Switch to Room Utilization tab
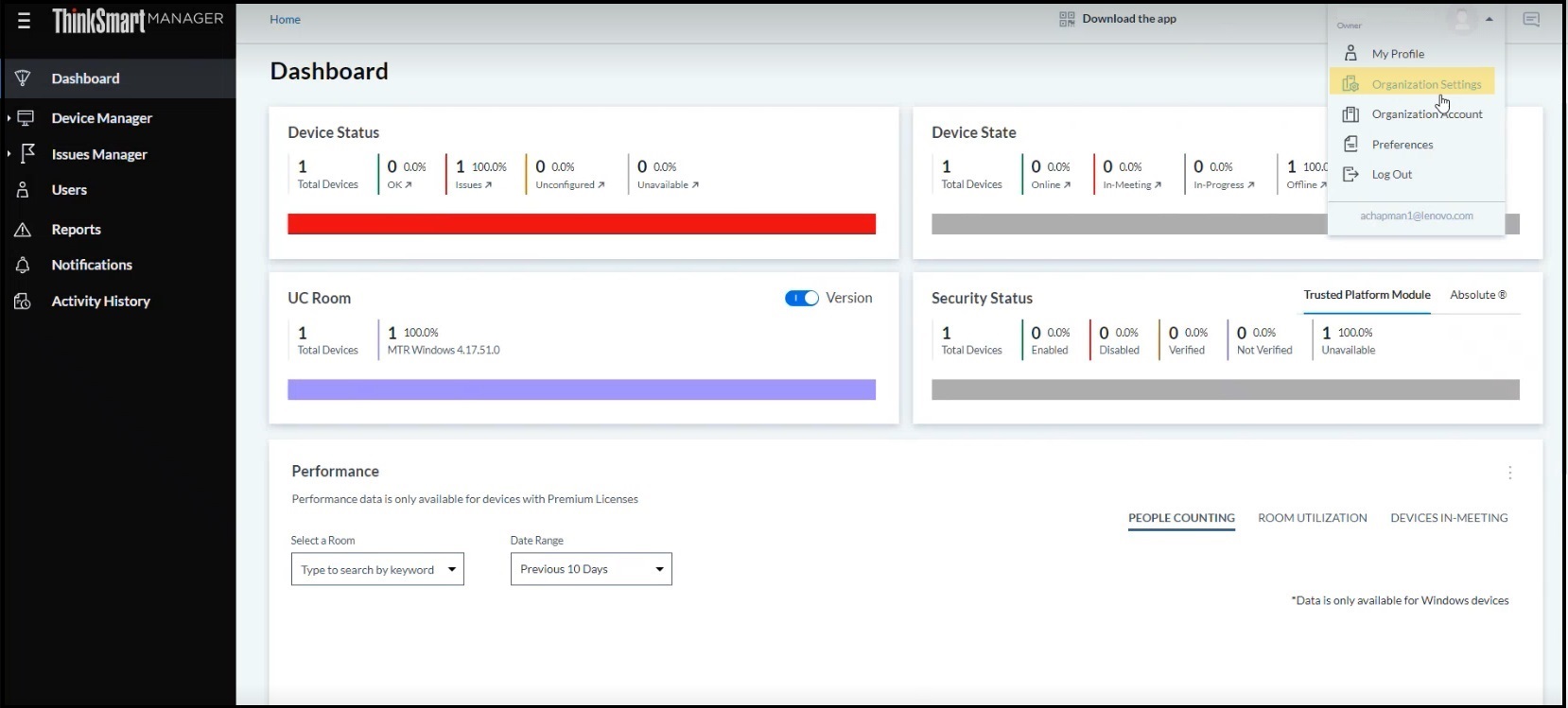1568x708 pixels. tap(1312, 518)
